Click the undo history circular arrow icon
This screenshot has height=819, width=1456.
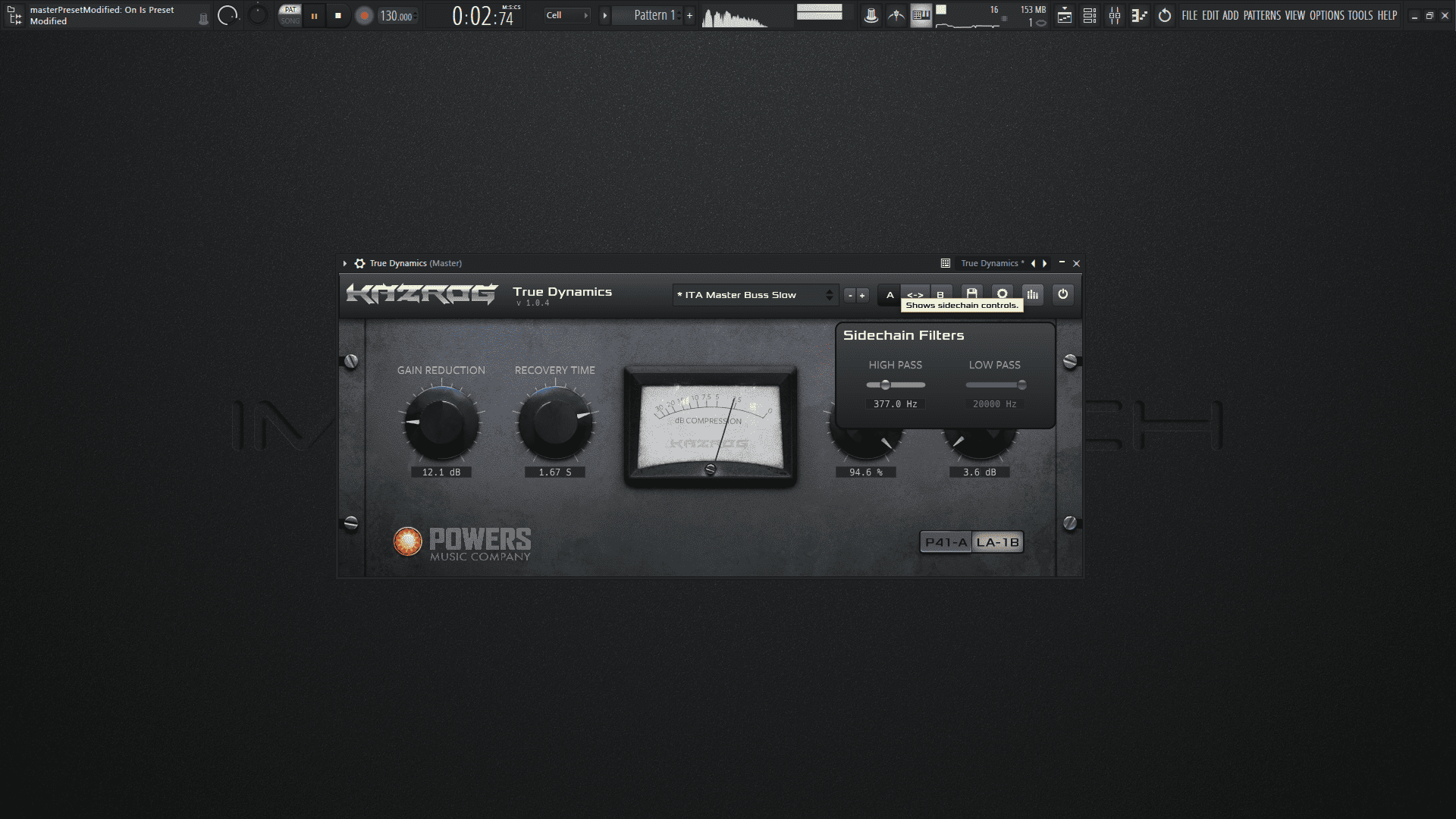tap(1165, 15)
